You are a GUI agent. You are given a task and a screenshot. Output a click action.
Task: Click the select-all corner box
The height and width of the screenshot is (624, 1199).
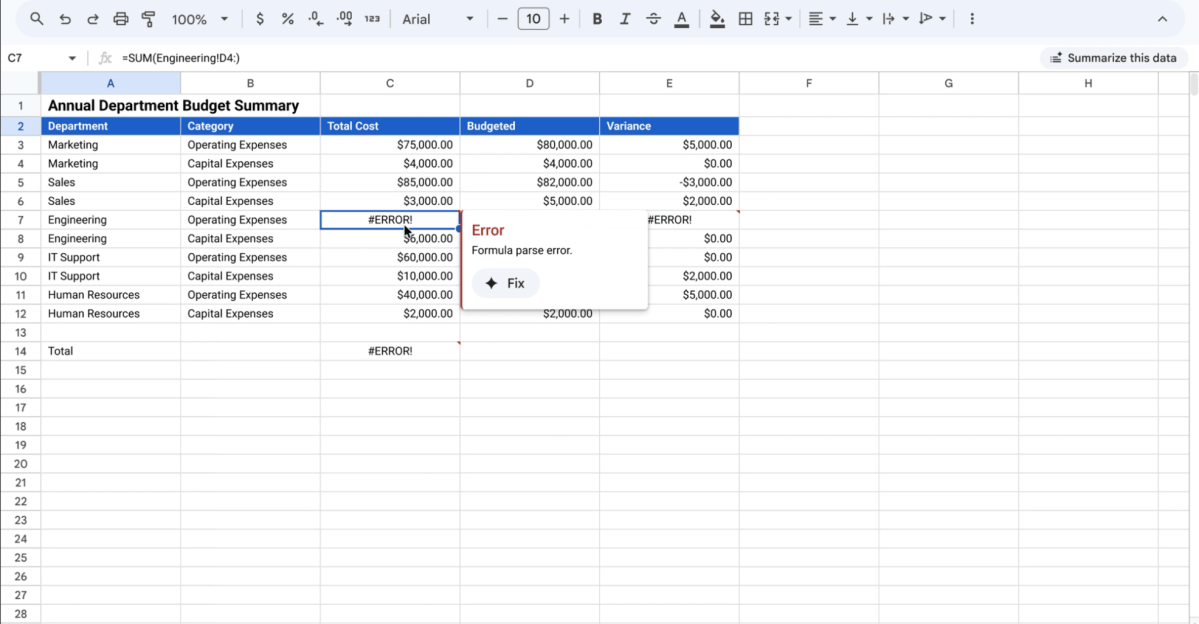click(21, 83)
